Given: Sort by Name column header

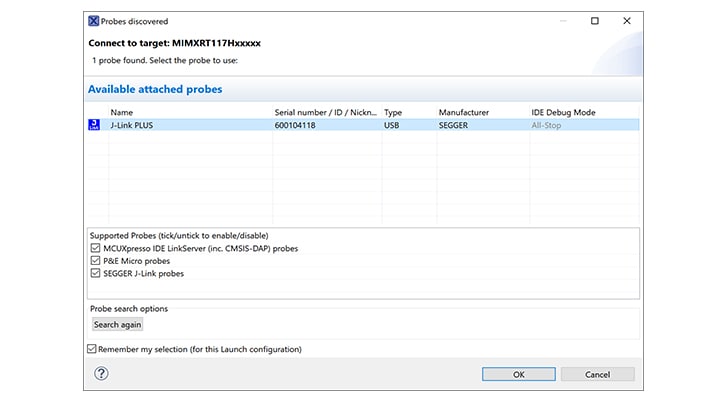Looking at the screenshot, I should (121, 112).
